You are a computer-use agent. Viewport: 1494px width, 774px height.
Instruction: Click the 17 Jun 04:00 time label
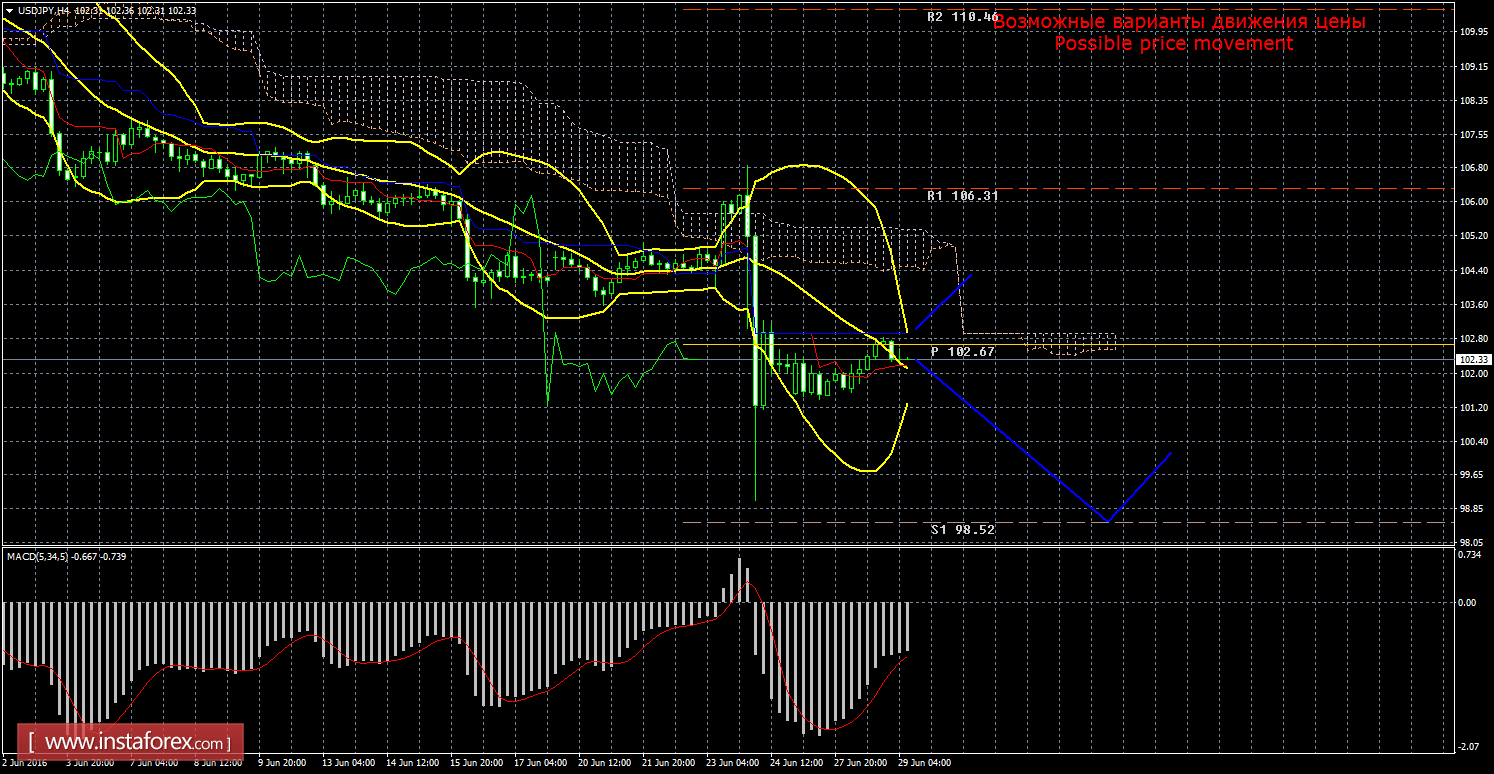pos(542,762)
